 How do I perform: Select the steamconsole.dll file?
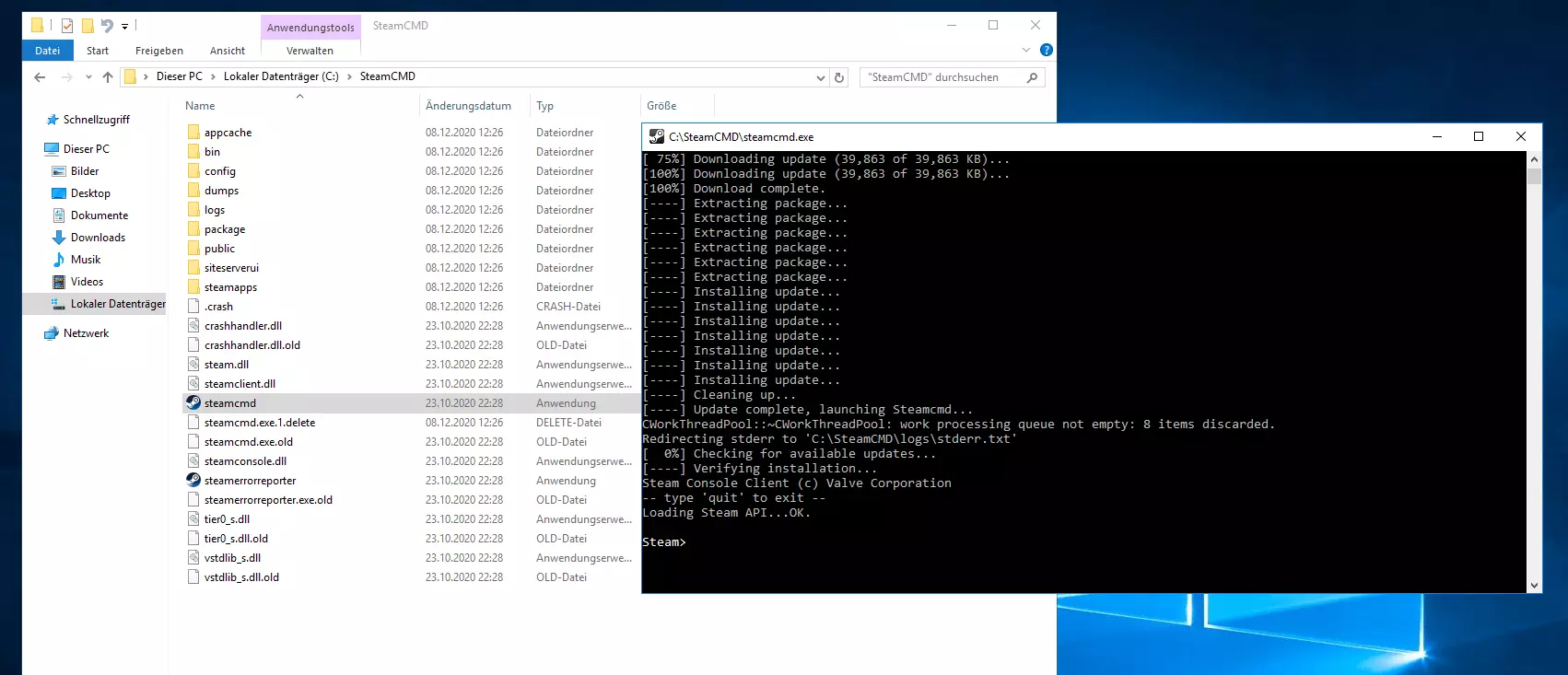245,460
